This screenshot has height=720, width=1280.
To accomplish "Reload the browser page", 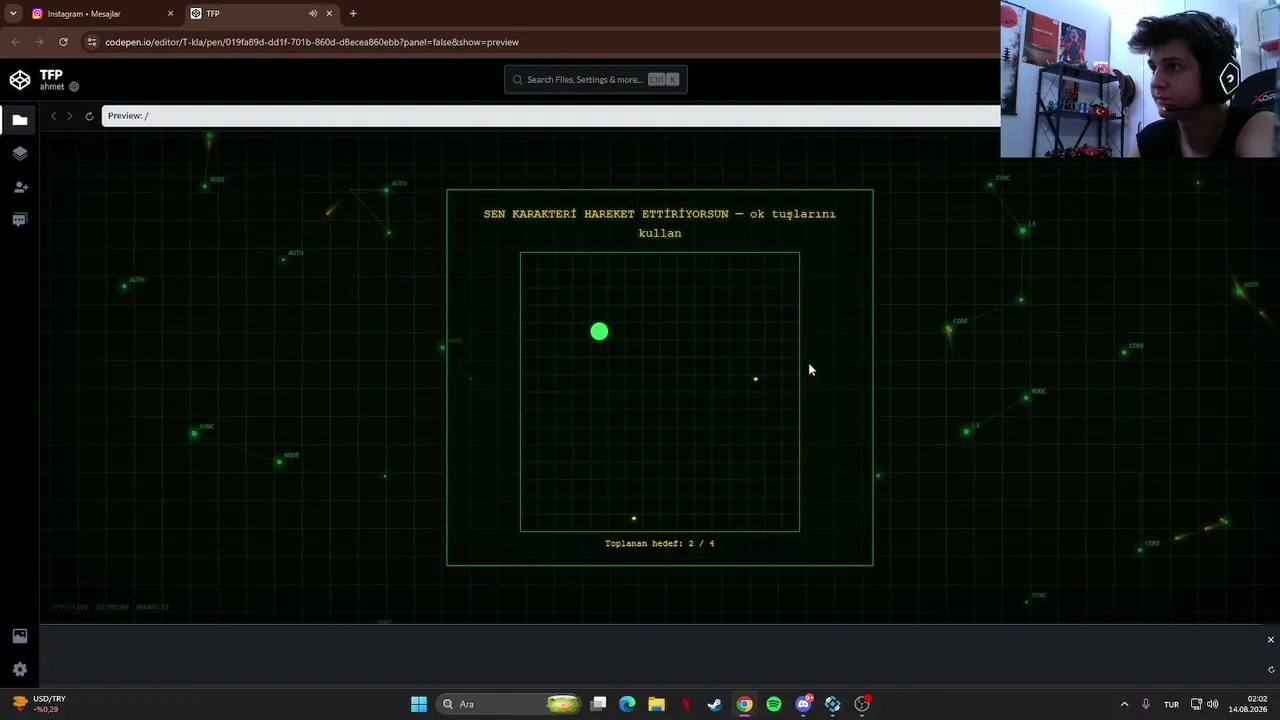I will point(63,42).
